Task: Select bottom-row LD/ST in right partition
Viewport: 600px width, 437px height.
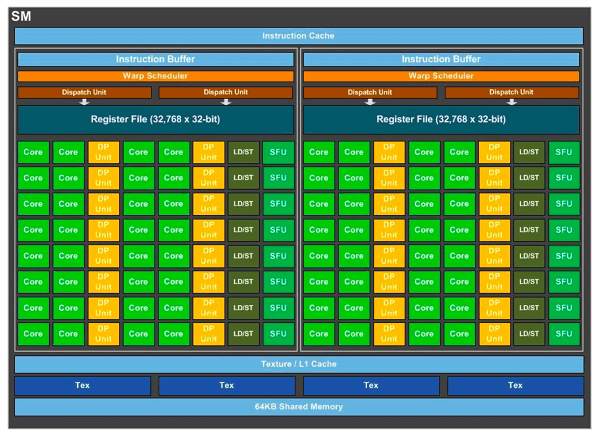Action: point(529,334)
